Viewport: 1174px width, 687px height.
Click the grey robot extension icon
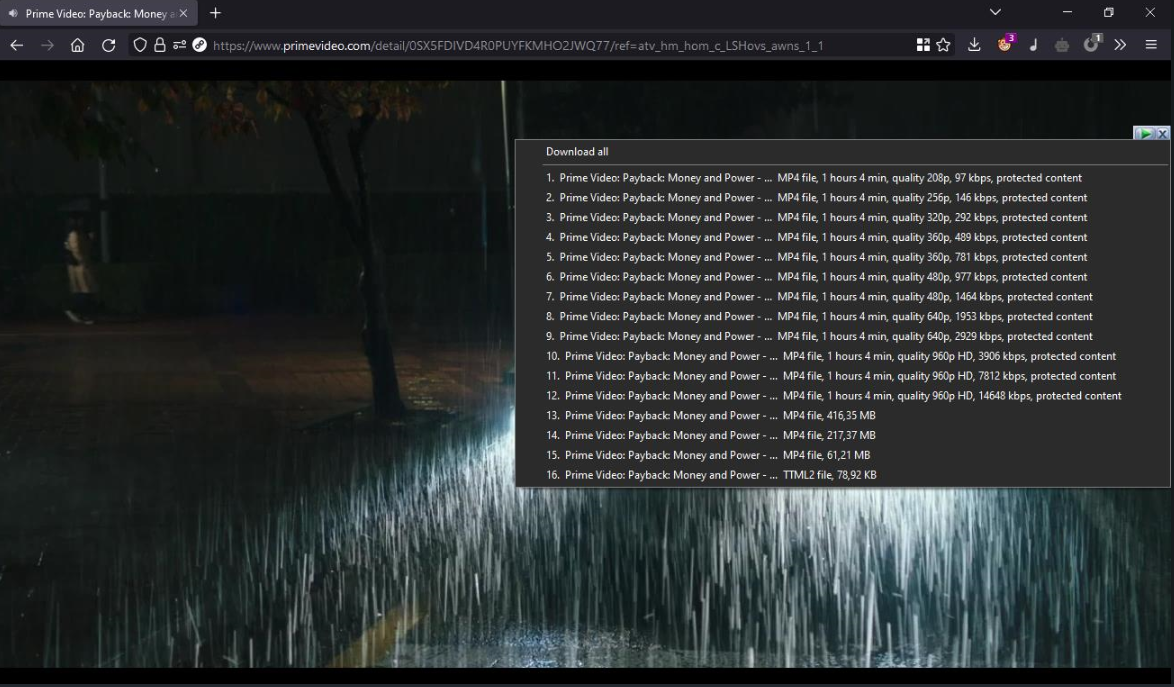(x=1062, y=46)
